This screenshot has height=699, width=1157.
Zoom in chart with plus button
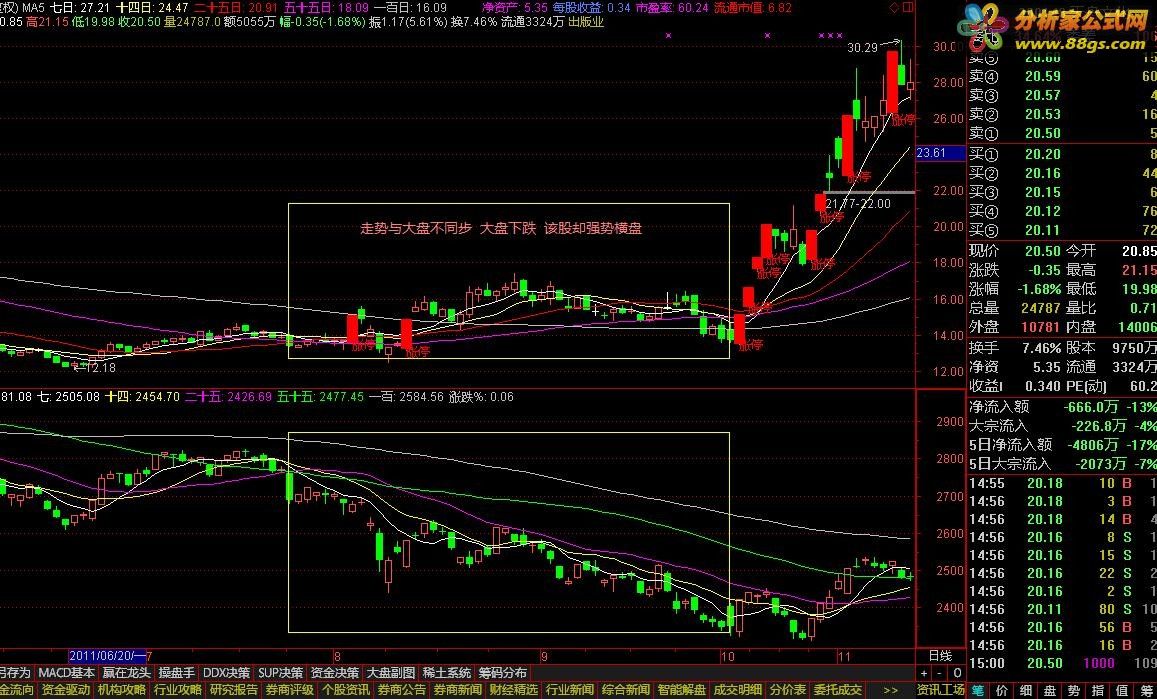[924, 673]
